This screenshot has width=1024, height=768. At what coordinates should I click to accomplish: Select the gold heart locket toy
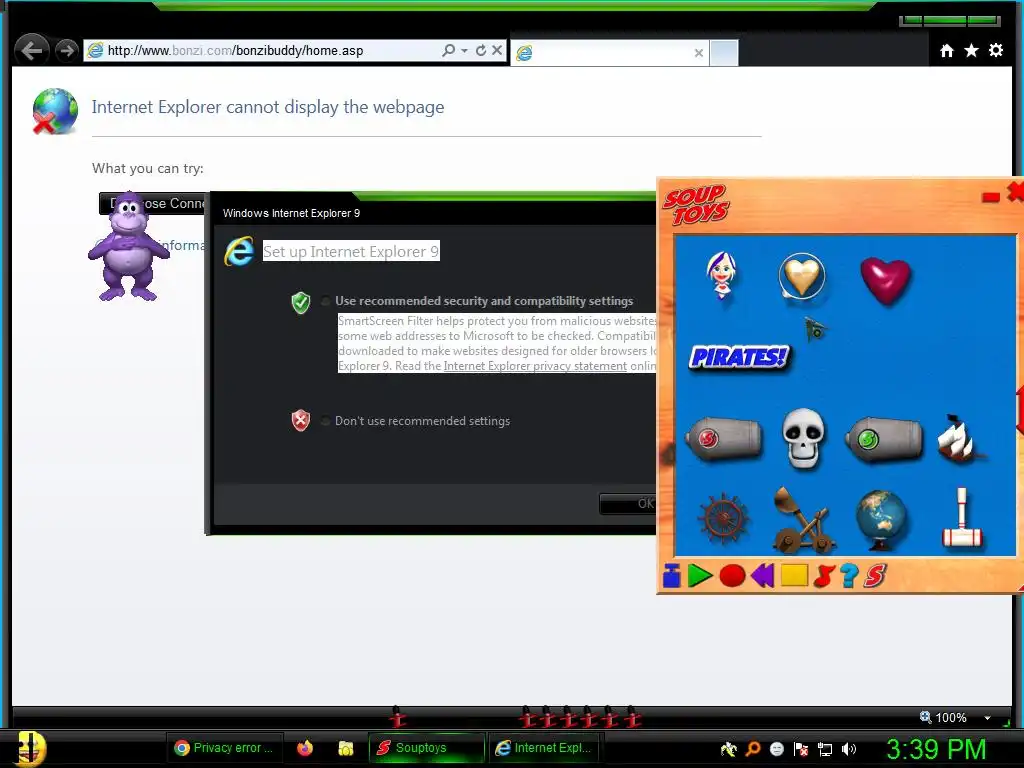[x=802, y=276]
